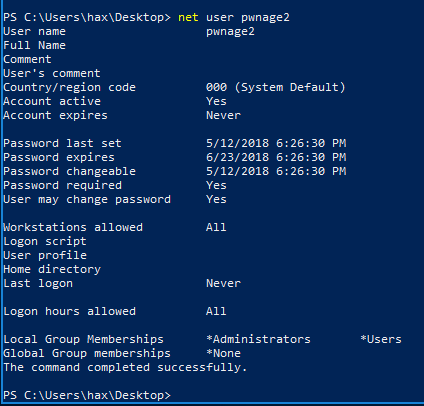
Task: Click 'All' beside Logon hours allowed
Action: (x=216, y=311)
